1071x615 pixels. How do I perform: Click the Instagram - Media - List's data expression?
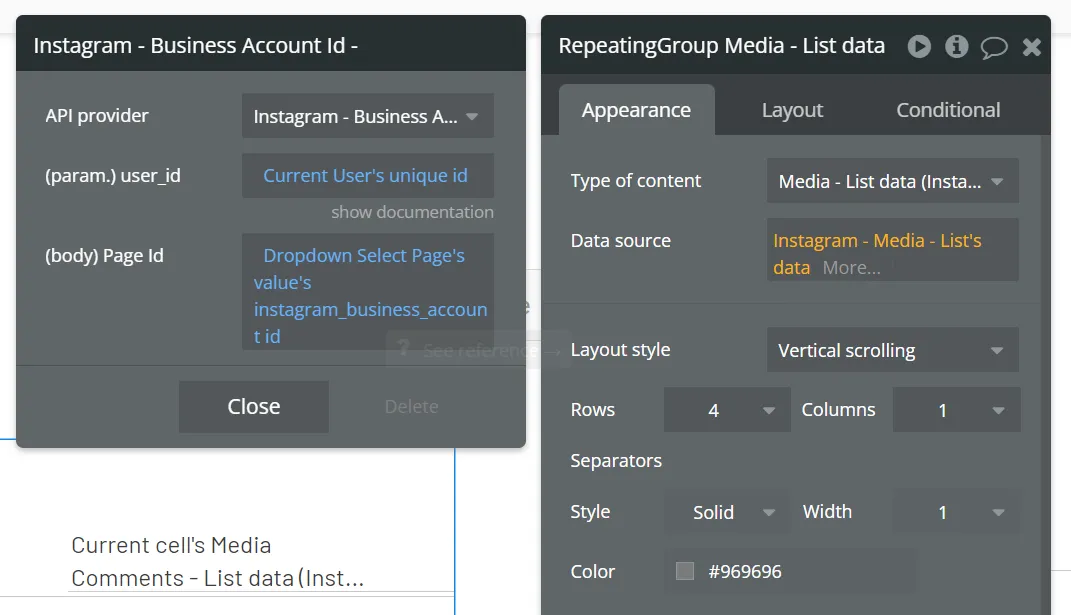(x=877, y=254)
